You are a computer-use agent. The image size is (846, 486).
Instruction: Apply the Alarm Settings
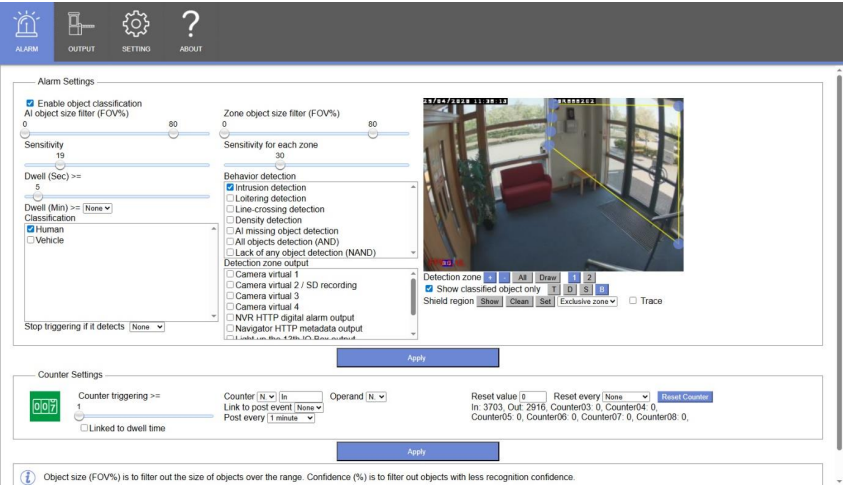418,358
